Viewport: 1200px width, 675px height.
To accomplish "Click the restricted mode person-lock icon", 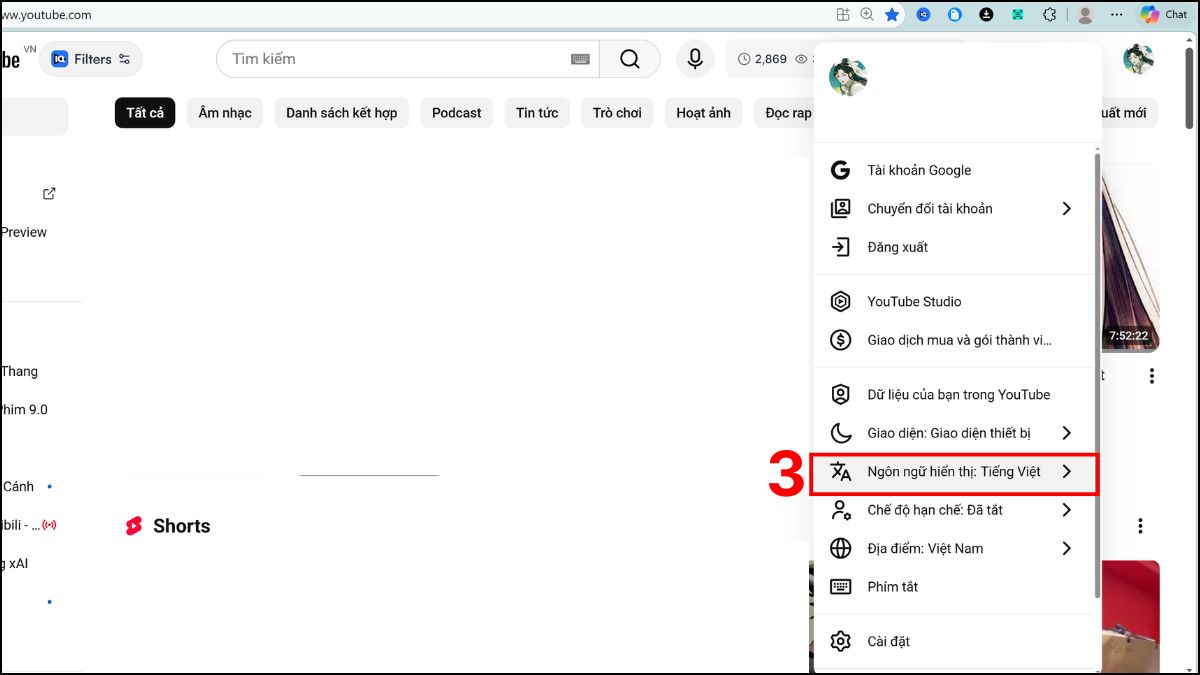I will point(840,510).
